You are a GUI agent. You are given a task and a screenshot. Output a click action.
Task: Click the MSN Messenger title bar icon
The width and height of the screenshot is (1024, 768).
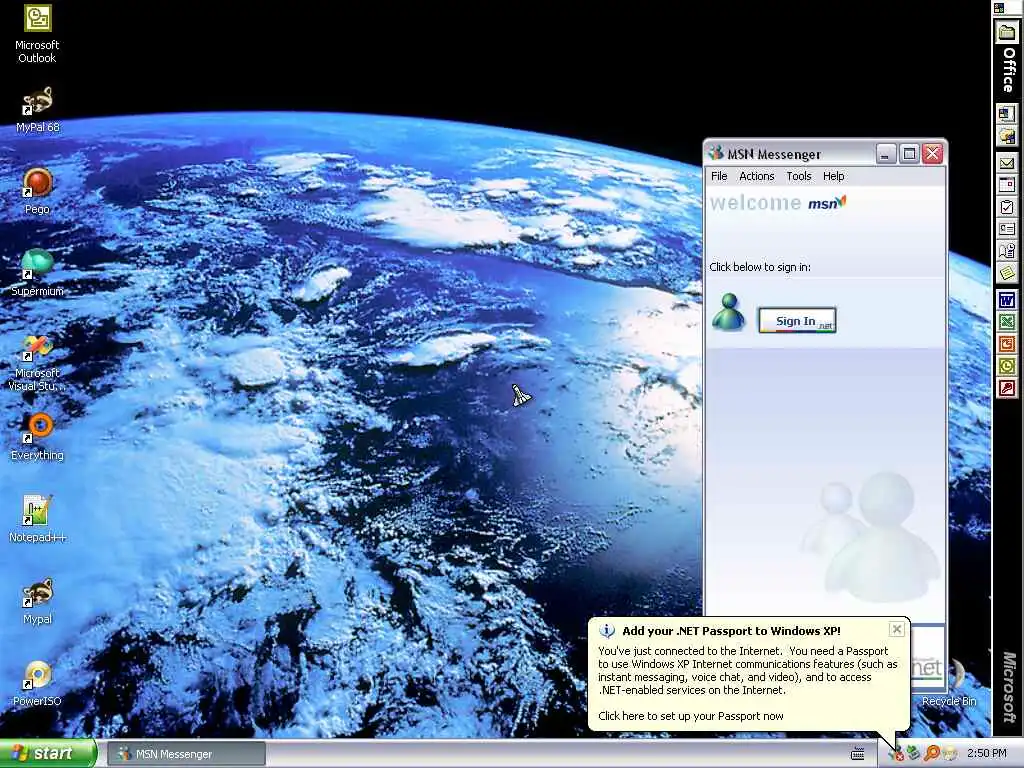pyautogui.click(x=716, y=153)
